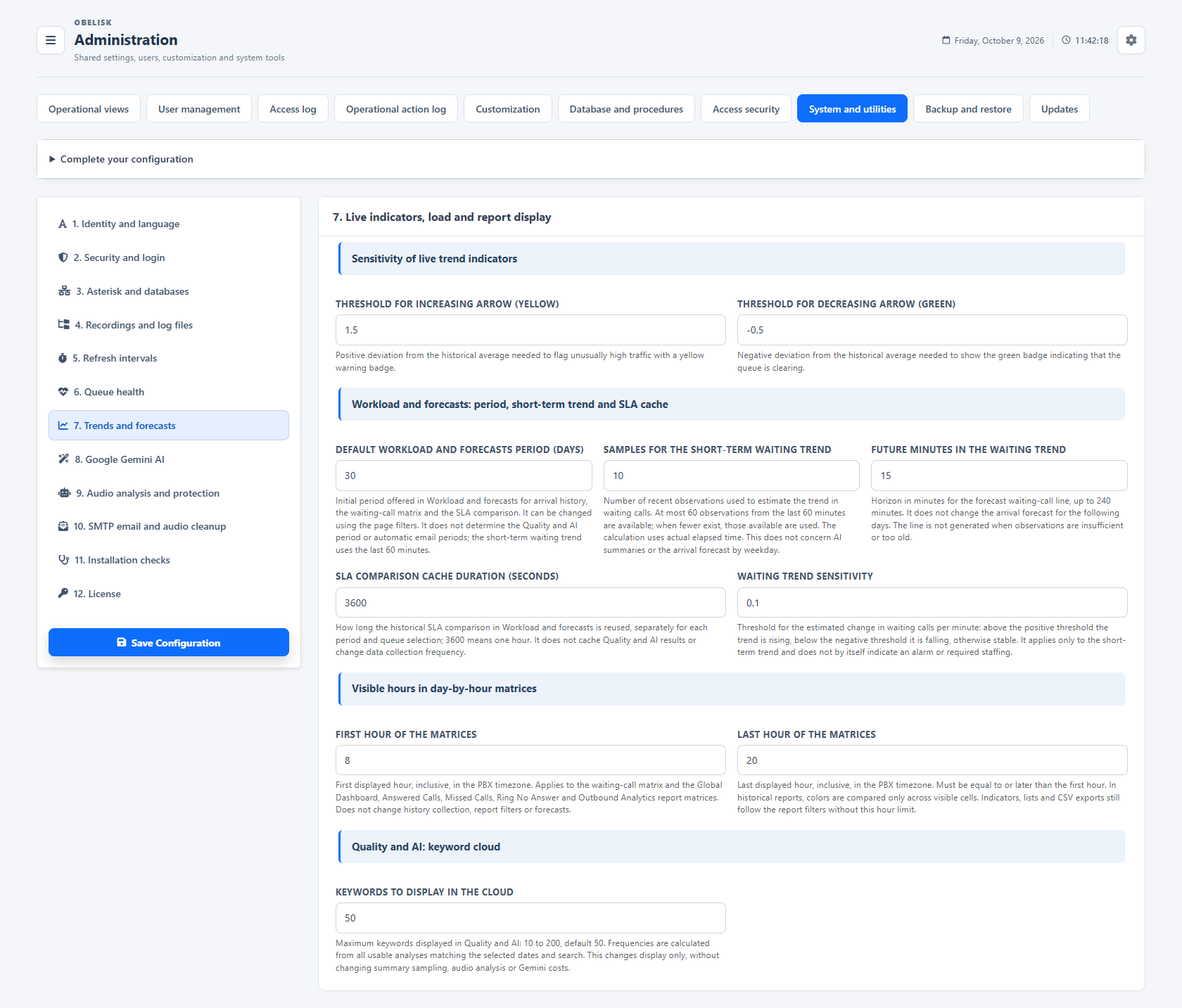Select Database and procedures tab
Viewport: 1182px width, 1008px height.
click(626, 109)
